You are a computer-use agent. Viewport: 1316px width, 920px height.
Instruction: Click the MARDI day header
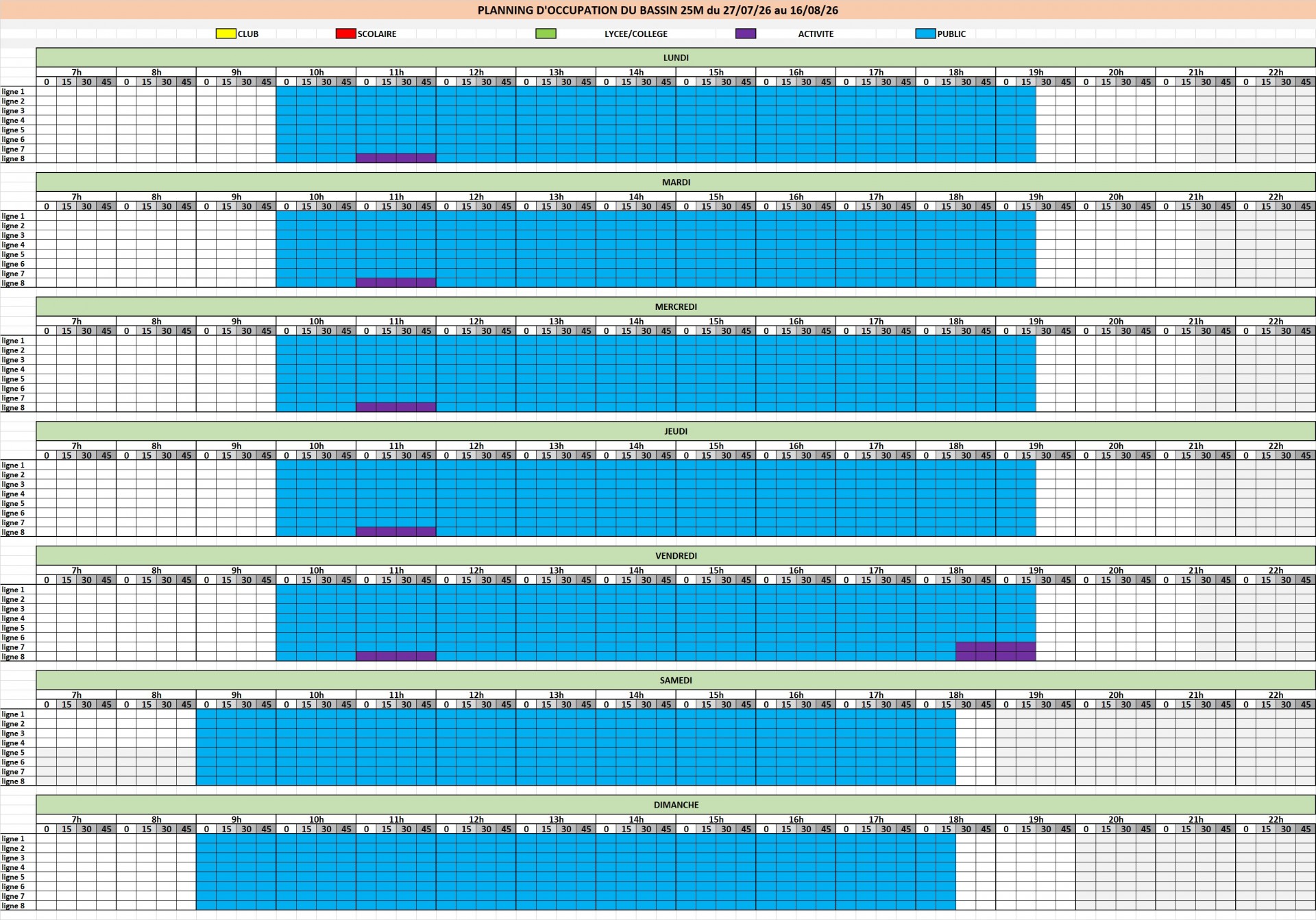pyautogui.click(x=676, y=182)
